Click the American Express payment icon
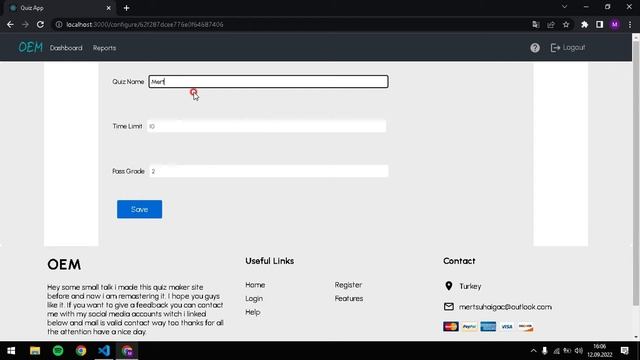Image resolution: width=640 pixels, height=360 pixels. 488,327
